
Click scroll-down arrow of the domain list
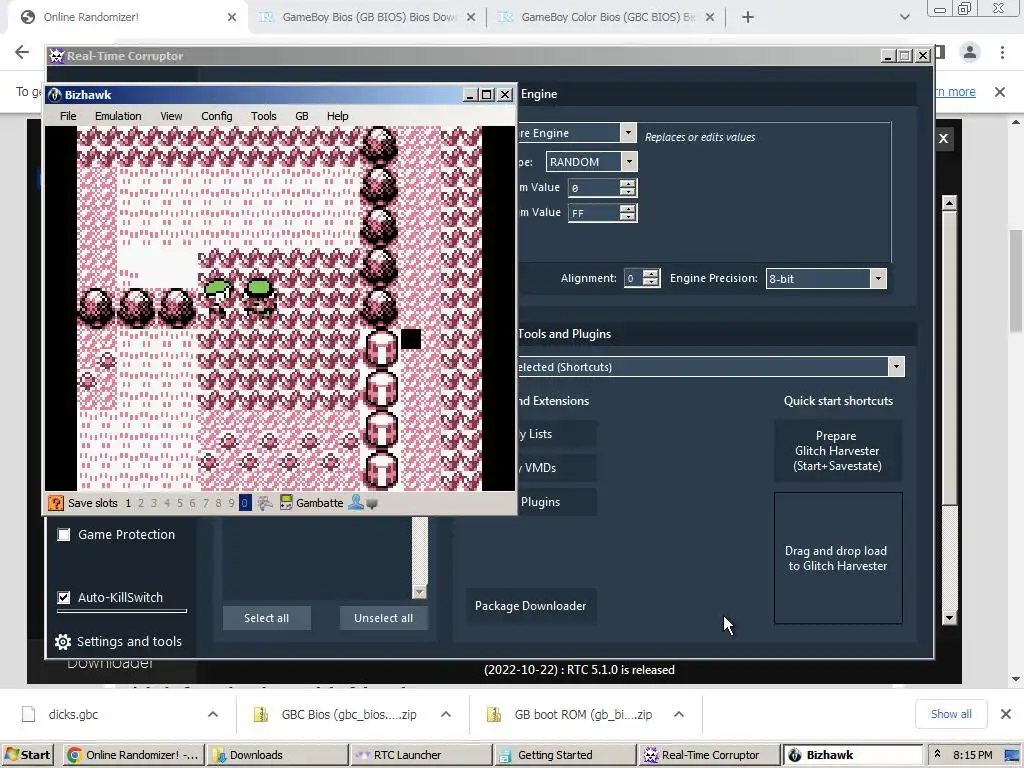[x=420, y=592]
